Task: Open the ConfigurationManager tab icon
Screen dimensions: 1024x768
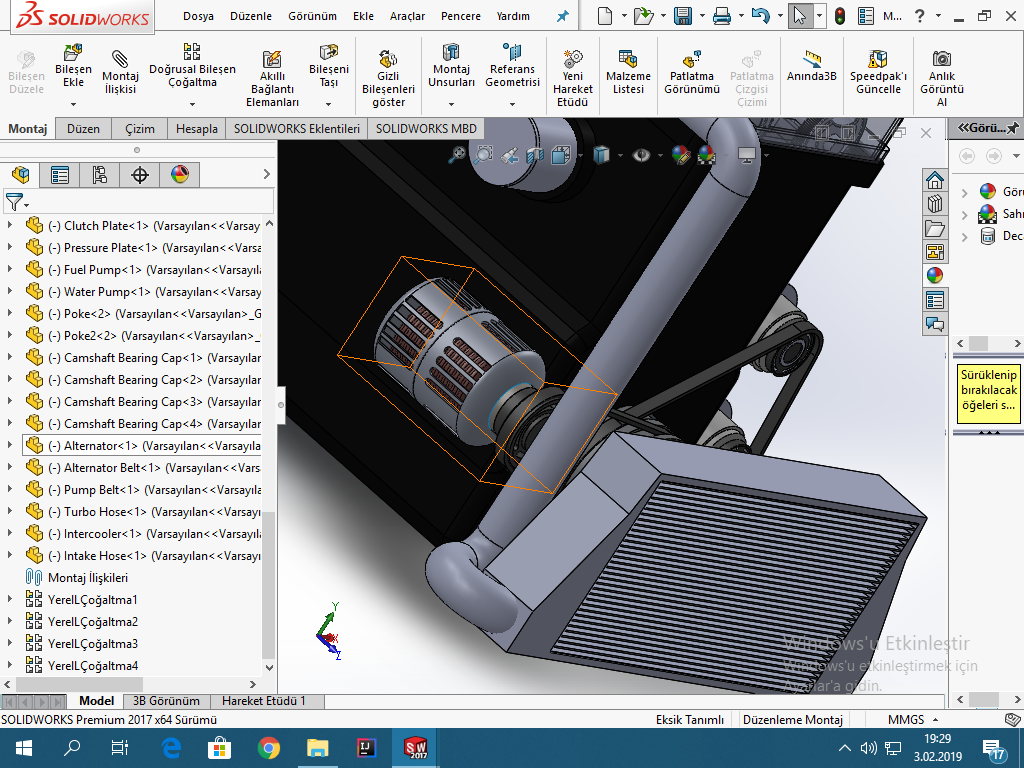Action: [x=99, y=175]
